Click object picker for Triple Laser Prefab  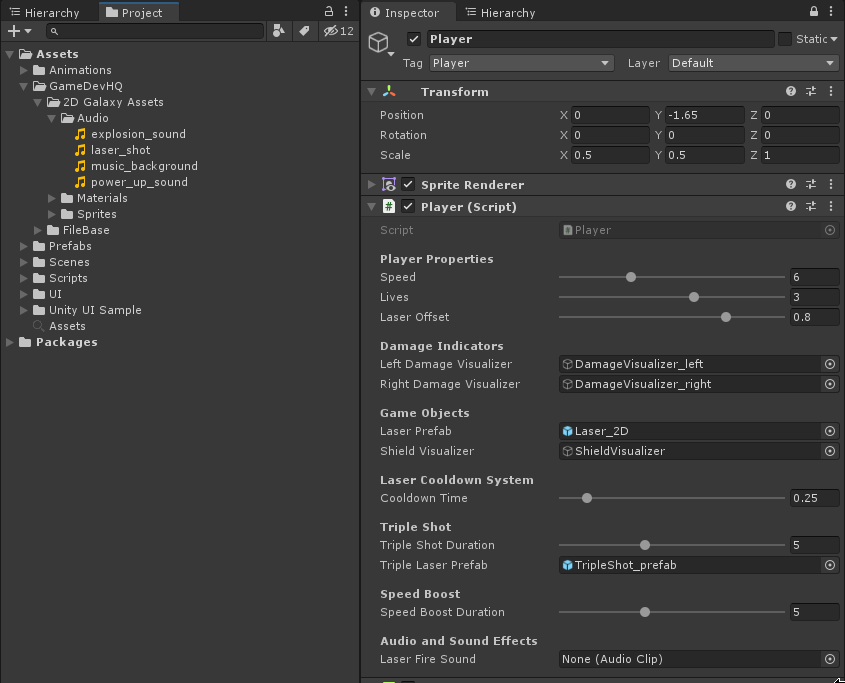830,565
